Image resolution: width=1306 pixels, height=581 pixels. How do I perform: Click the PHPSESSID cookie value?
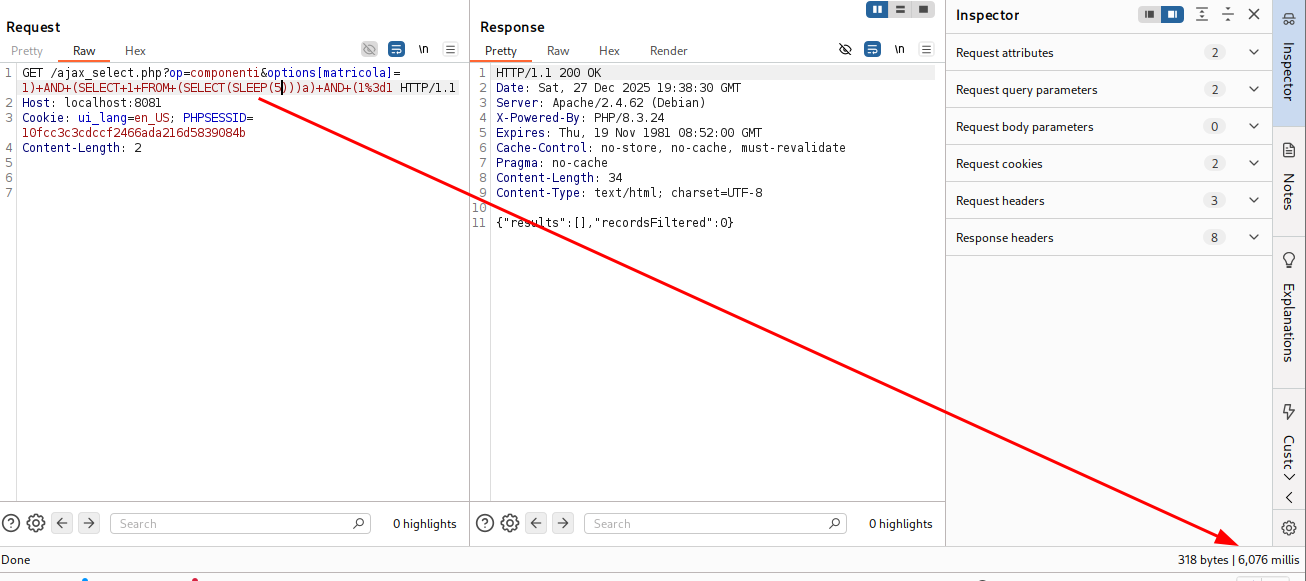point(134,133)
